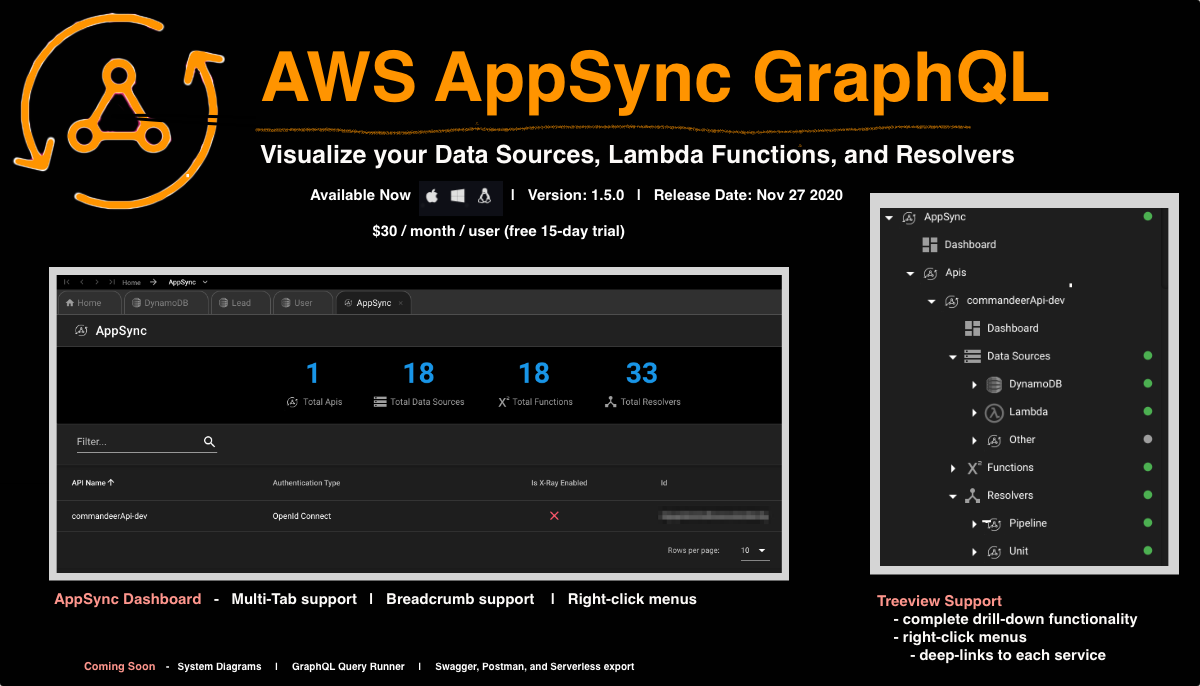Click the forward navigation arrow in the breadcrumb bar
Viewport: 1200px width, 686px height.
point(96,282)
